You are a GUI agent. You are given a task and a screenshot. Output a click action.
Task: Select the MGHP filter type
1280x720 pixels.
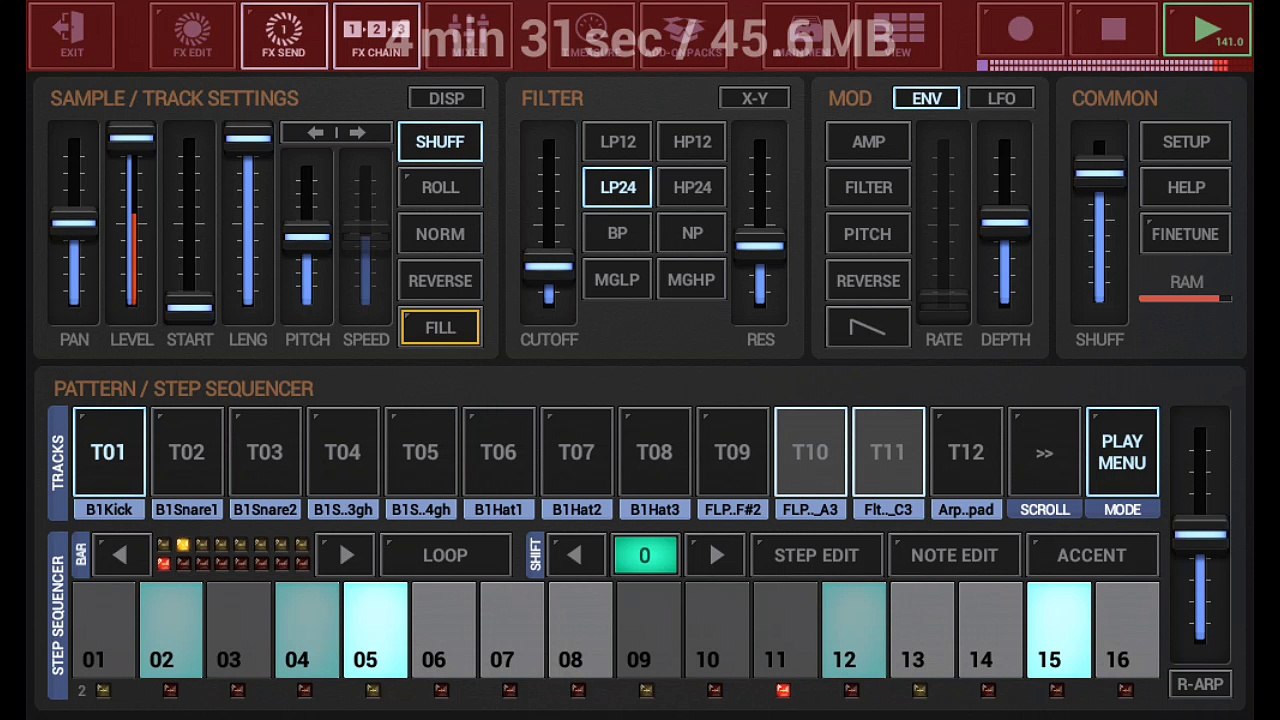click(x=692, y=280)
